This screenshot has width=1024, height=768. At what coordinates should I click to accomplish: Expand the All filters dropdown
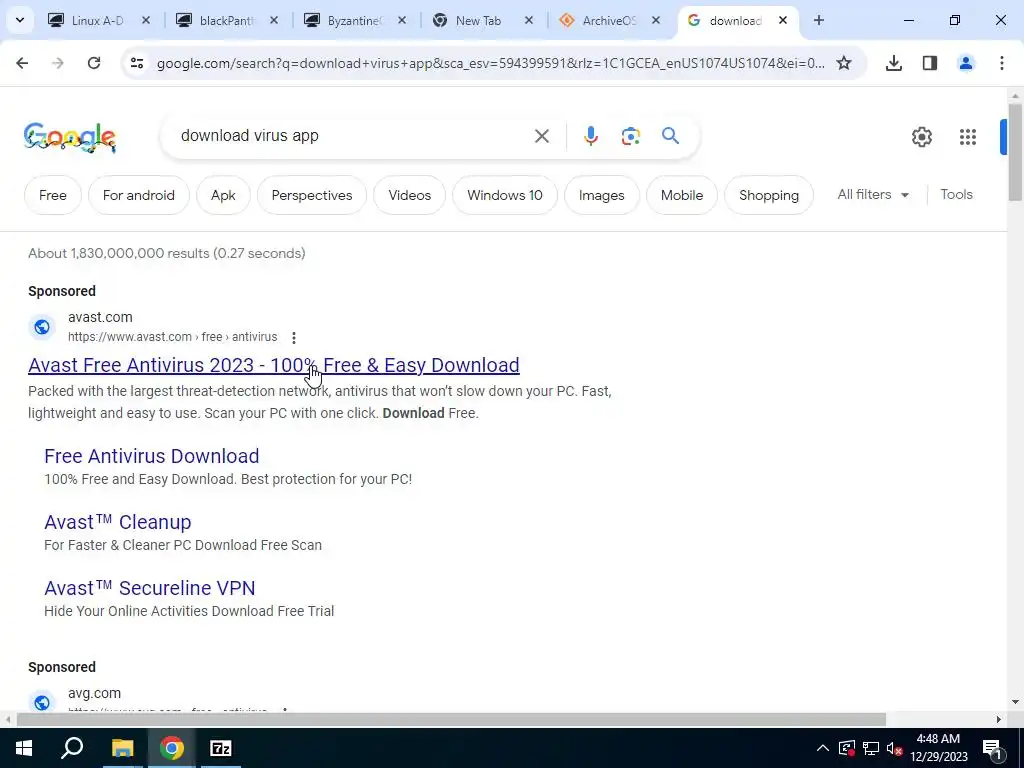pyautogui.click(x=873, y=195)
